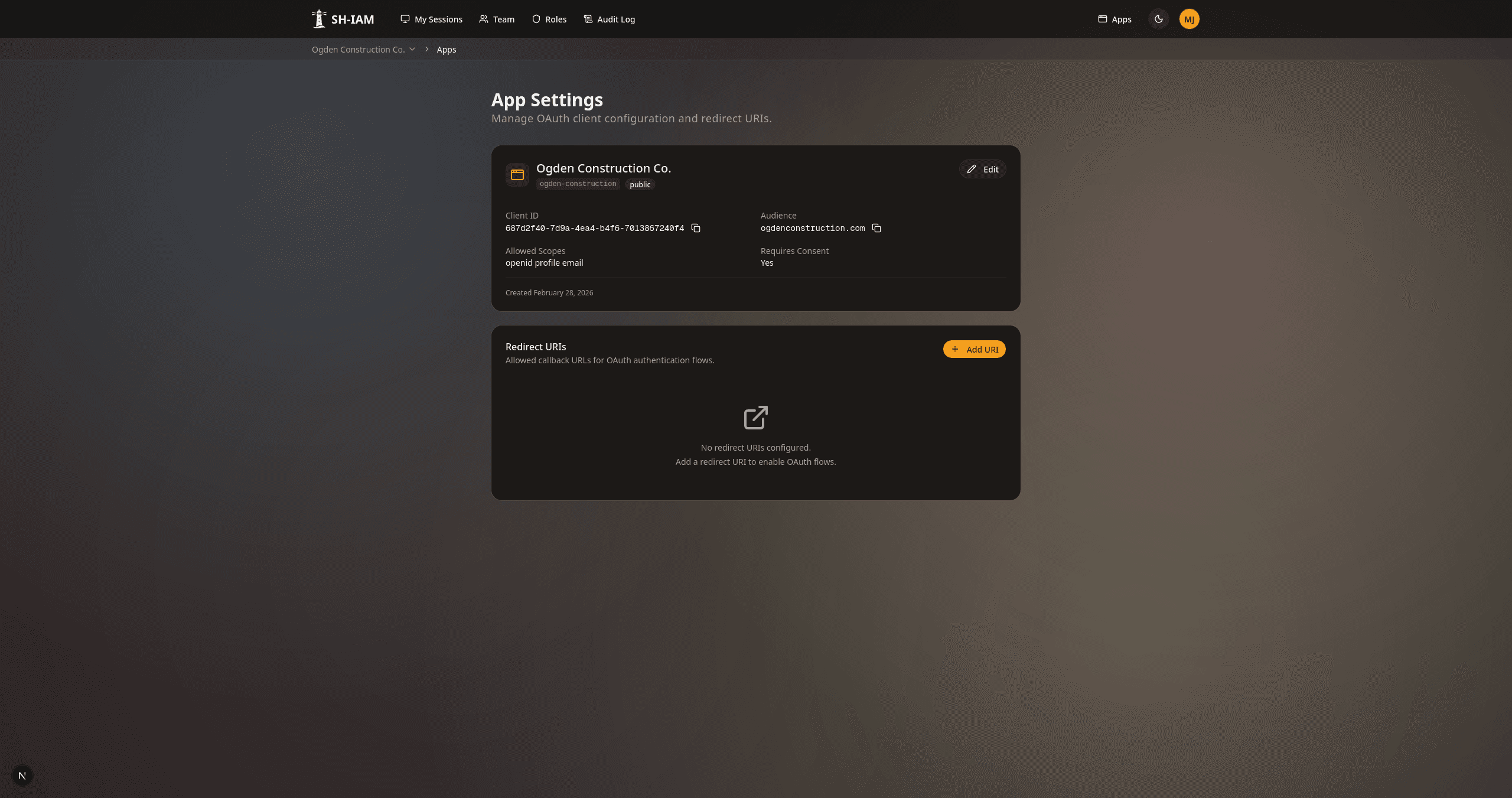Screen dimensions: 1512x798
Task: Click the Add URI button
Action: tap(974, 349)
